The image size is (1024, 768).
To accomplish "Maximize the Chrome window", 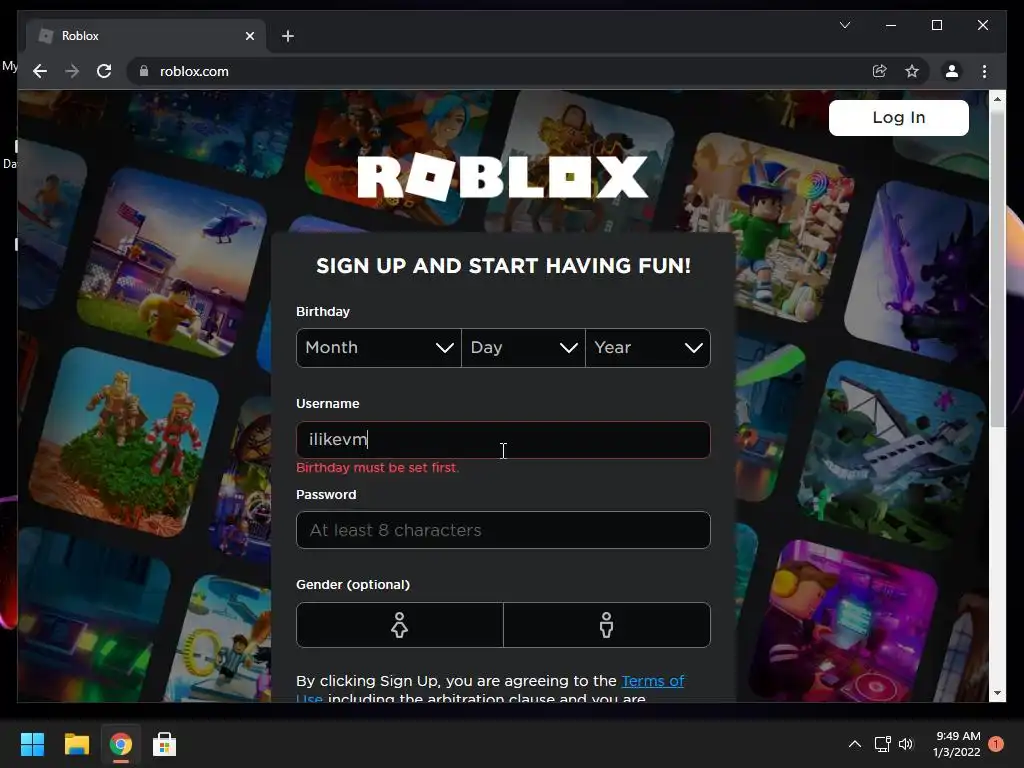I will (936, 25).
